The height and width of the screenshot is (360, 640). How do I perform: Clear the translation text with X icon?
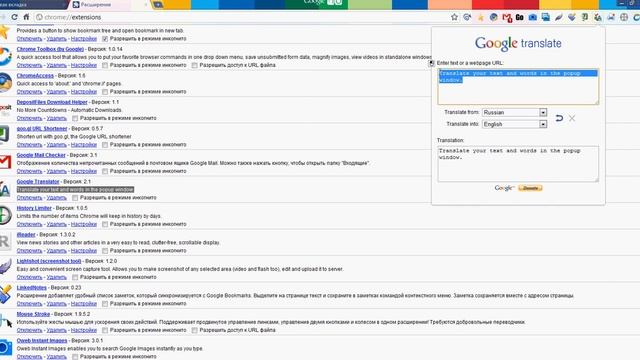[572, 118]
